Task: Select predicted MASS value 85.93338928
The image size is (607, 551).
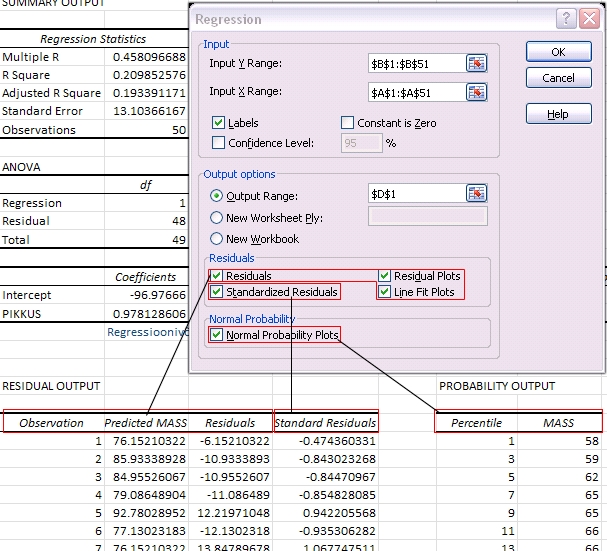Action: 147,459
